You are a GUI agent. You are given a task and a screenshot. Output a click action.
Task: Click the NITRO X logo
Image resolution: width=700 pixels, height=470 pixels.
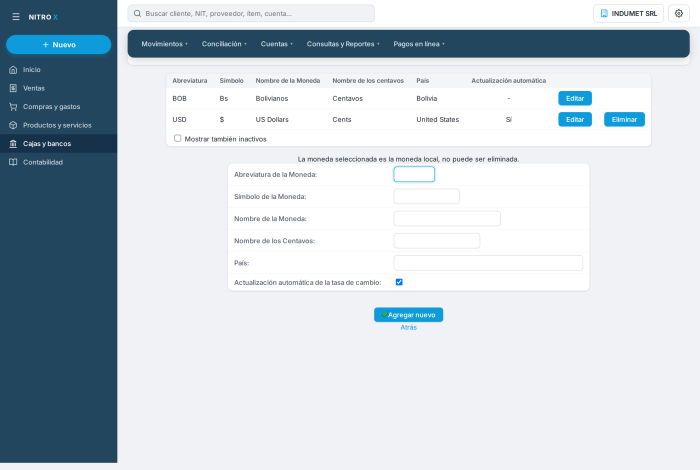coord(43,17)
